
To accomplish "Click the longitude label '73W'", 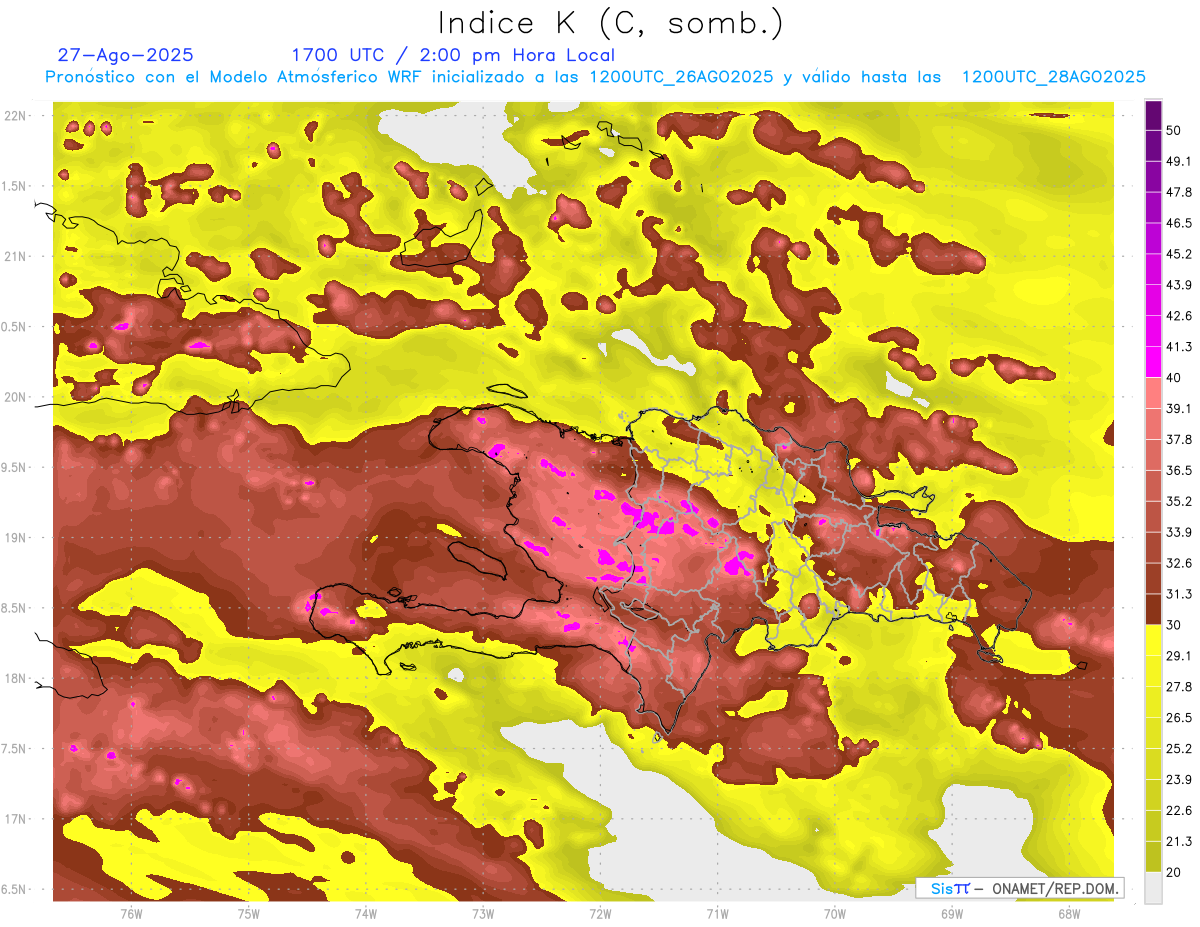I will pos(483,914).
